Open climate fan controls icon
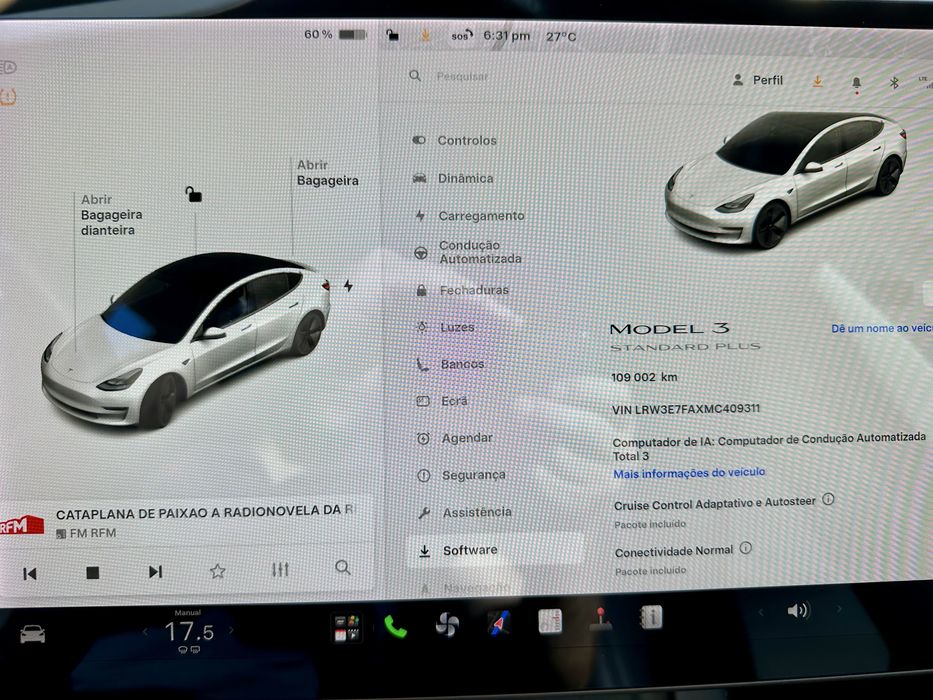 (447, 625)
